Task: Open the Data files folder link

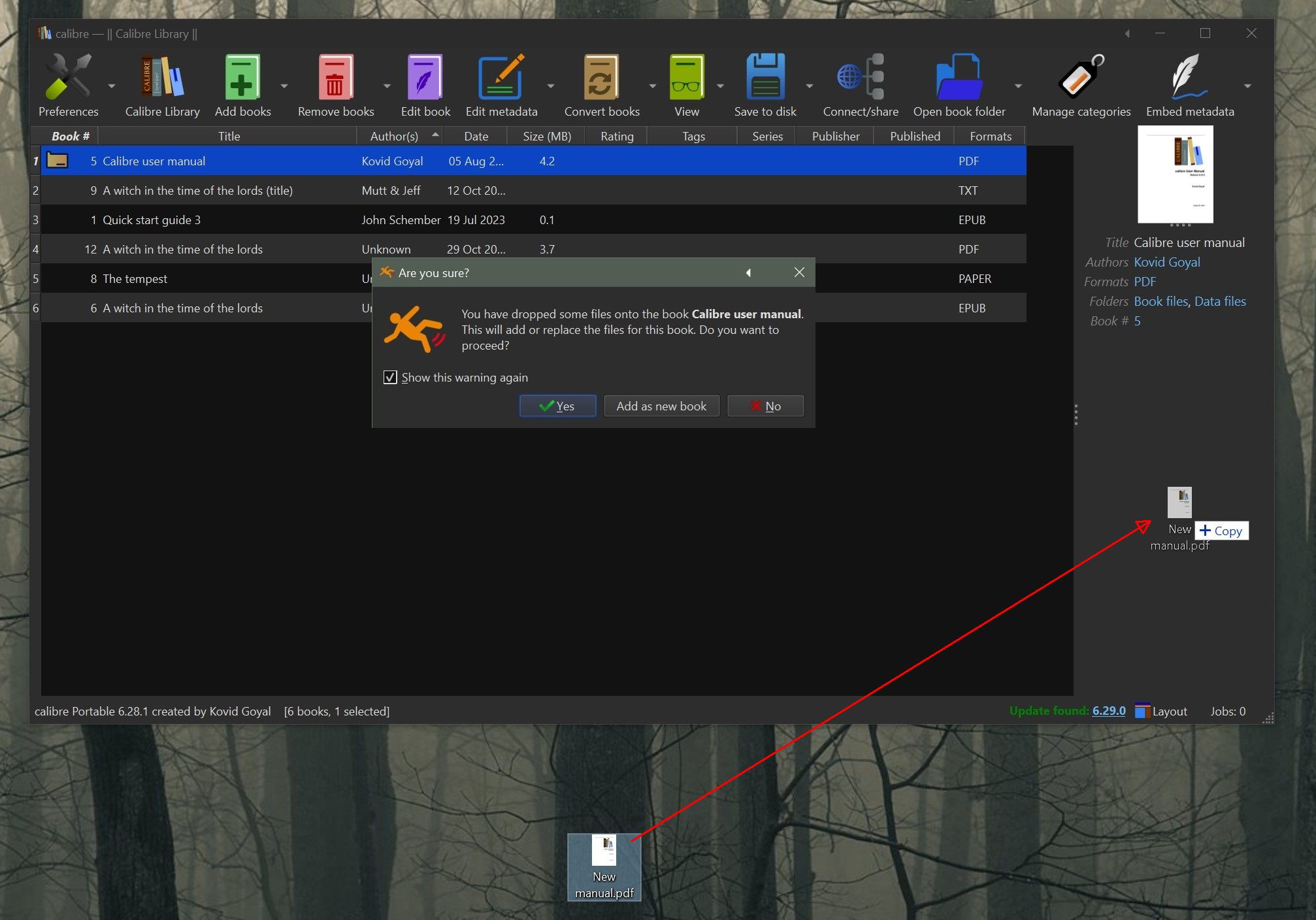Action: (1220, 301)
